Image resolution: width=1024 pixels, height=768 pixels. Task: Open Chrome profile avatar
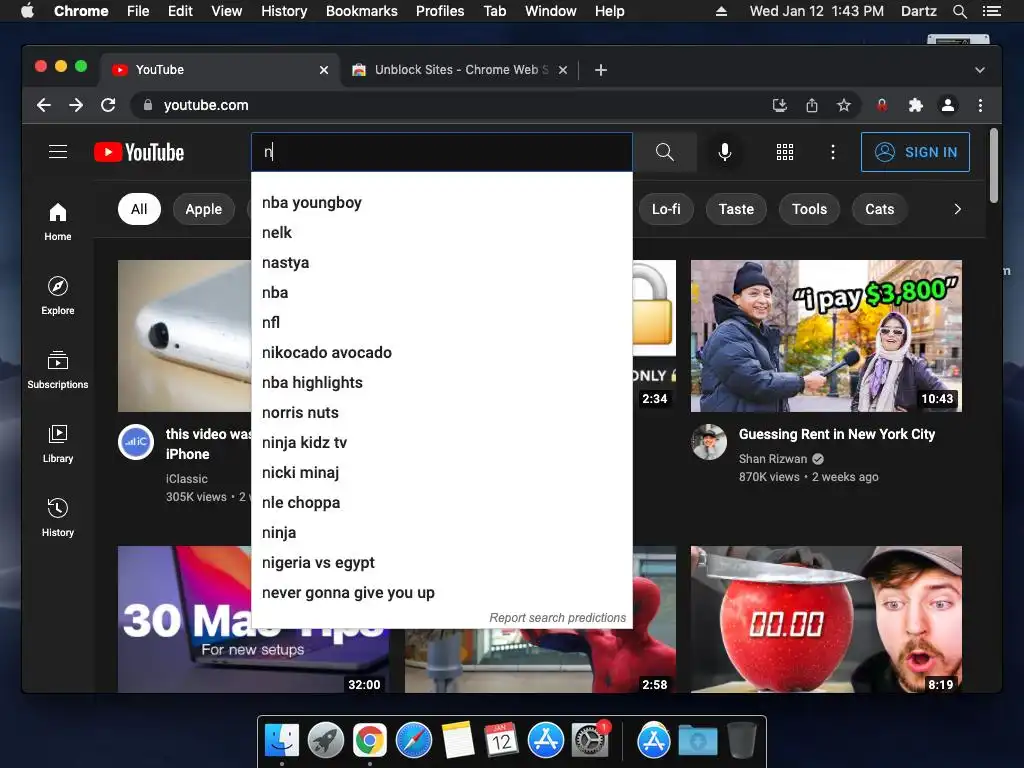point(948,105)
